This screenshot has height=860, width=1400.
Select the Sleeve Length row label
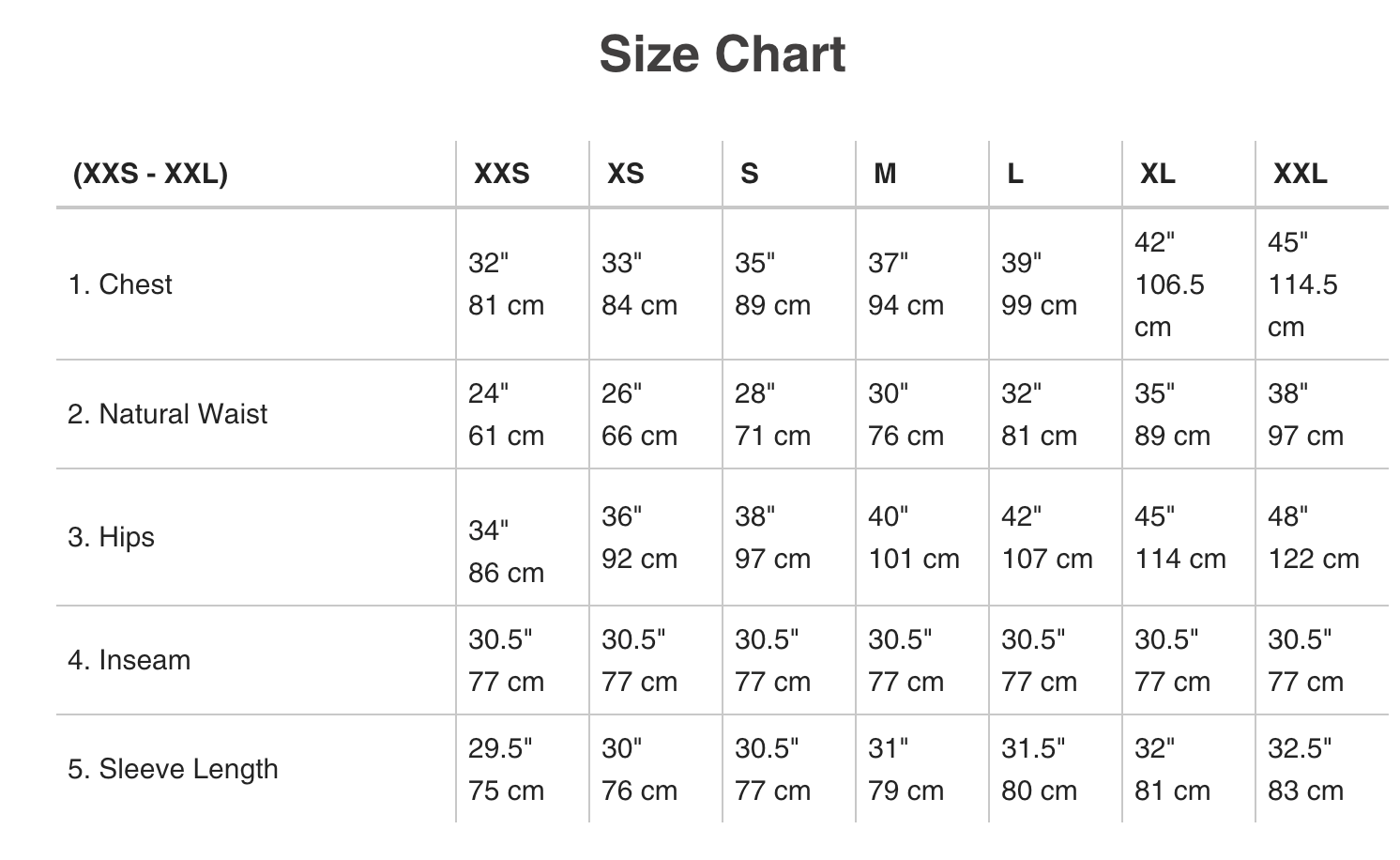(x=173, y=769)
